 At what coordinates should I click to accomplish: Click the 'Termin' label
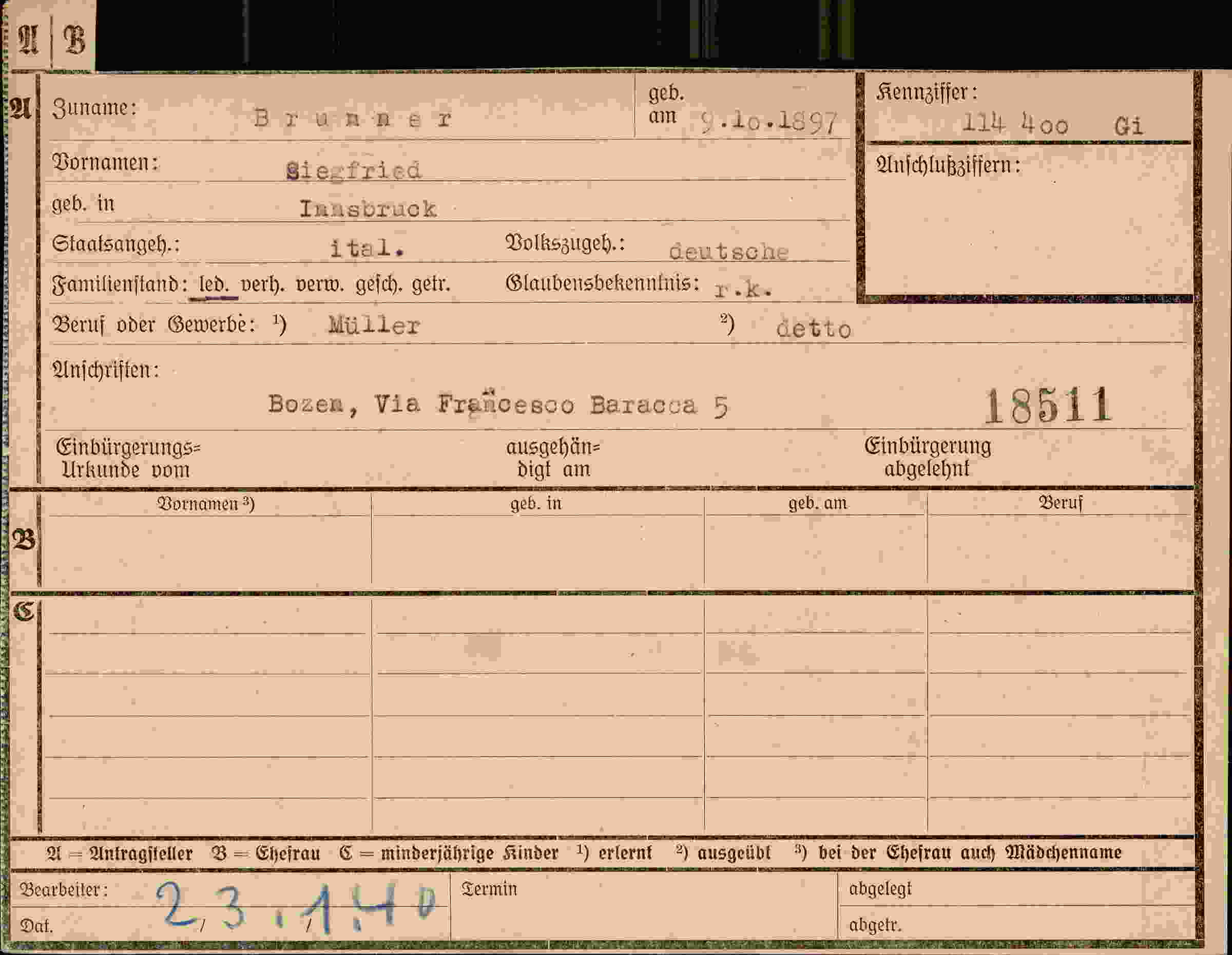tap(489, 889)
